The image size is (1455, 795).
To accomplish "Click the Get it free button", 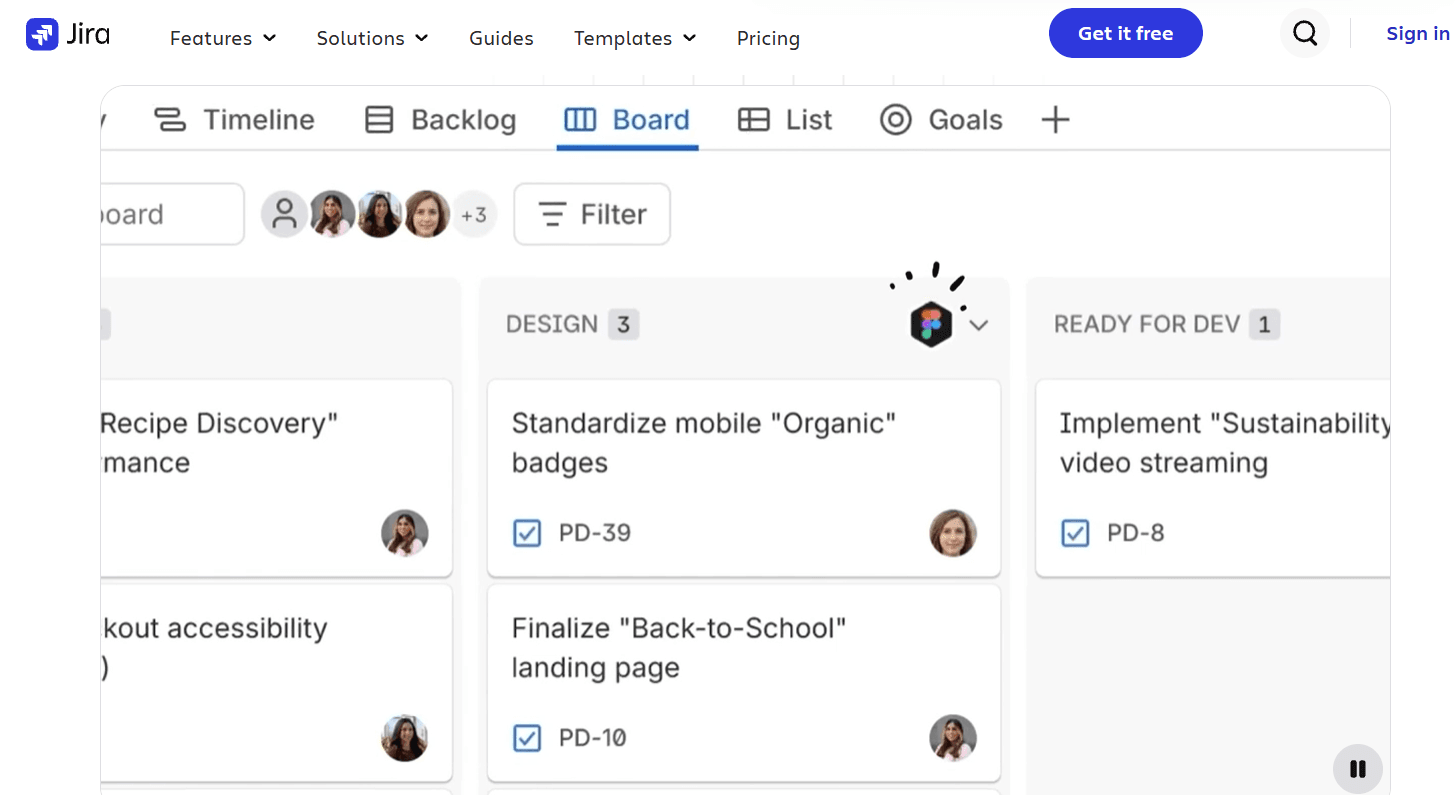I will coord(1126,33).
